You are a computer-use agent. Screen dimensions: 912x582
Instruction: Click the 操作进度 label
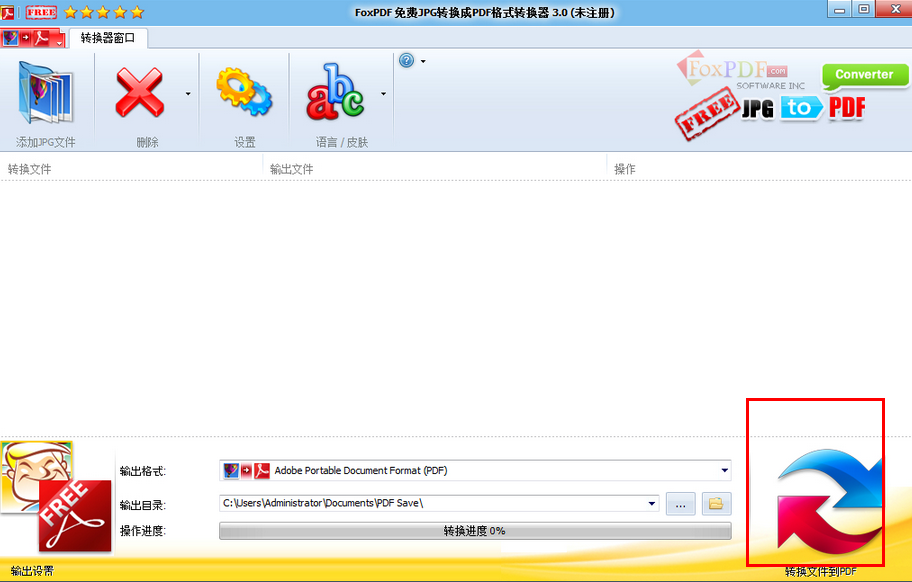(x=142, y=531)
